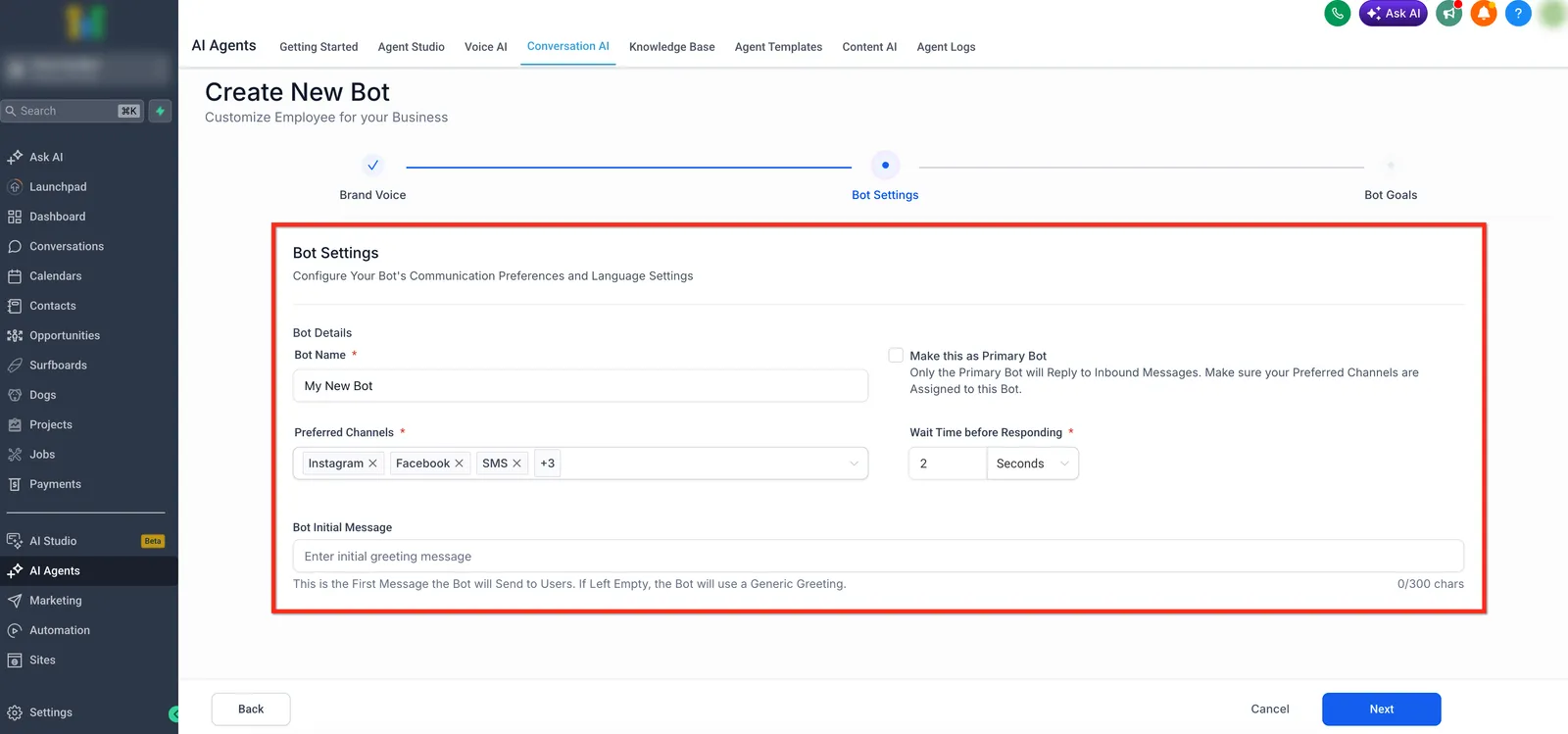Switch to the Voice AI tab

pos(486,47)
